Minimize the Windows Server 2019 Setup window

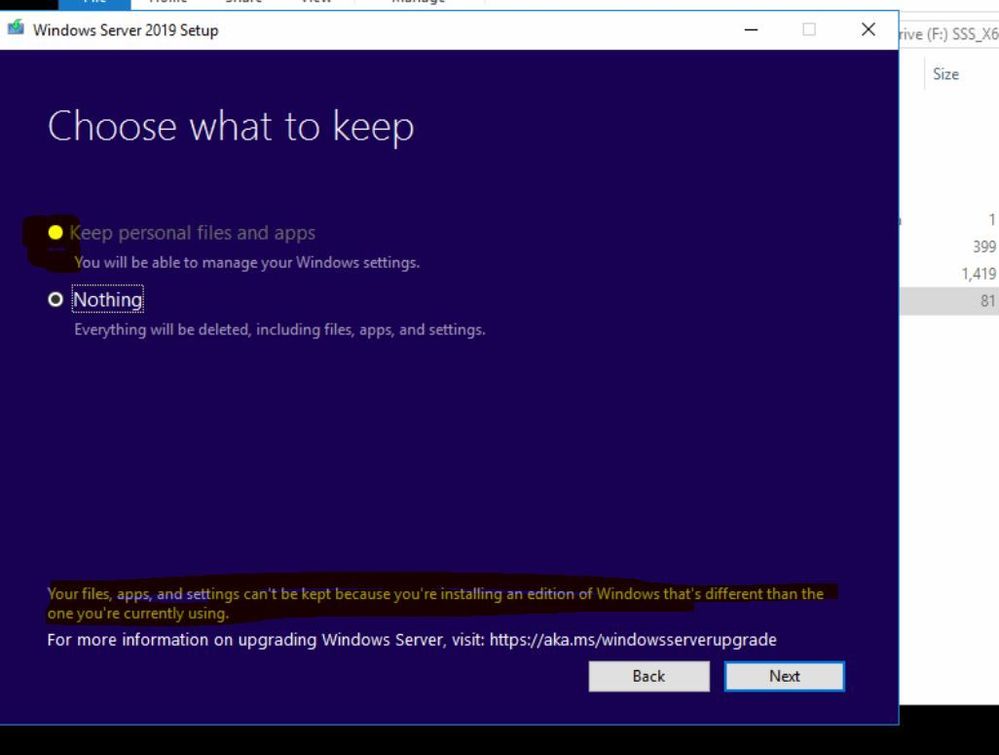point(751,29)
